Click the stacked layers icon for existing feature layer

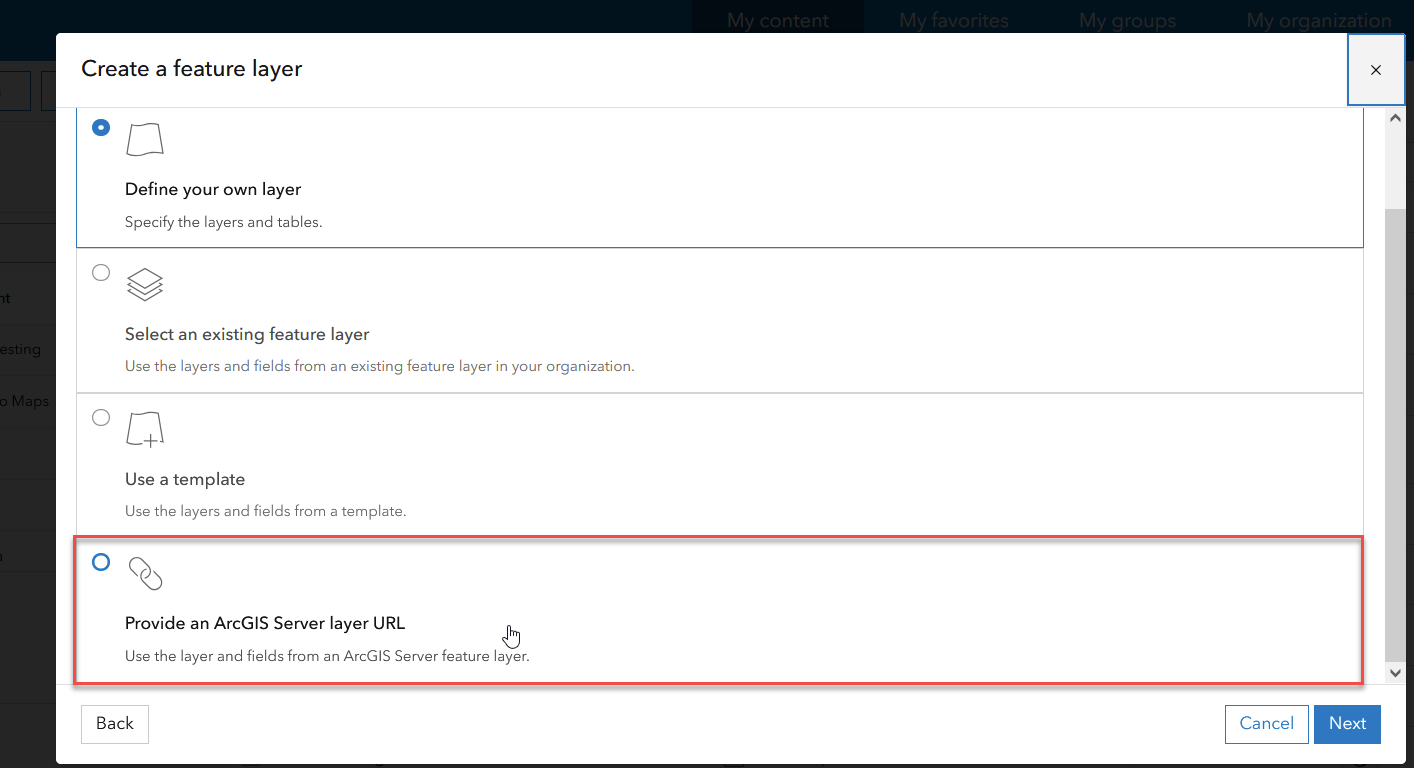(145, 284)
